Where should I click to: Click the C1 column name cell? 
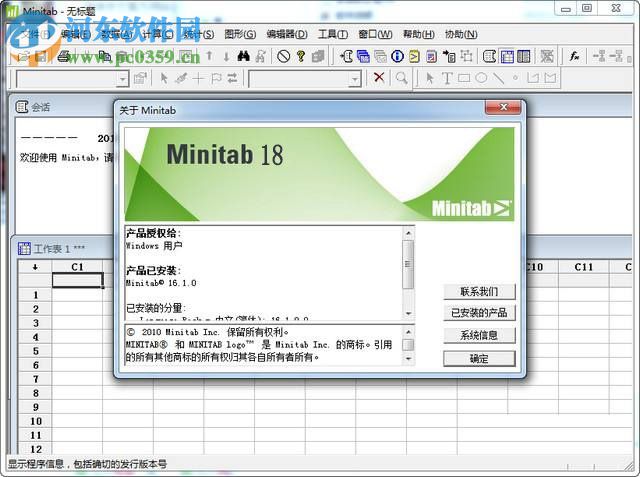(77, 281)
